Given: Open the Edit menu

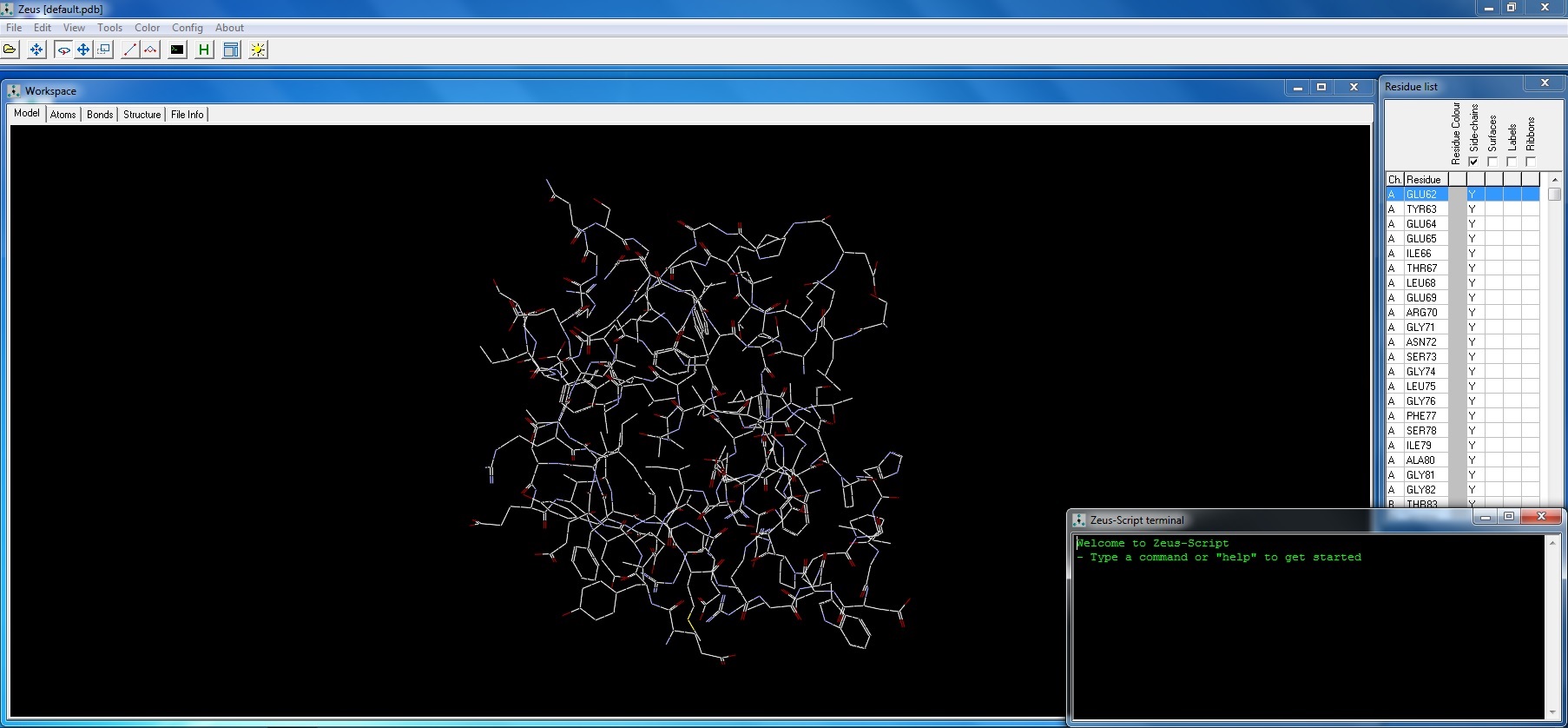Looking at the screenshot, I should pos(43,27).
